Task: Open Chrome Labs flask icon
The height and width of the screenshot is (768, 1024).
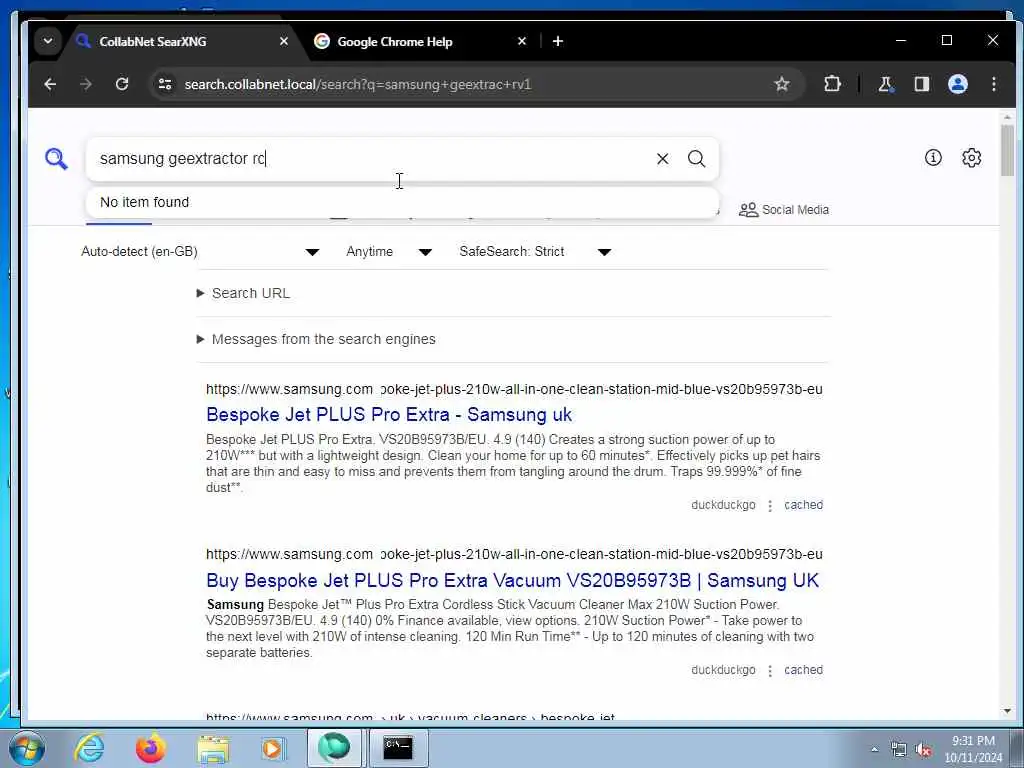Action: point(885,84)
